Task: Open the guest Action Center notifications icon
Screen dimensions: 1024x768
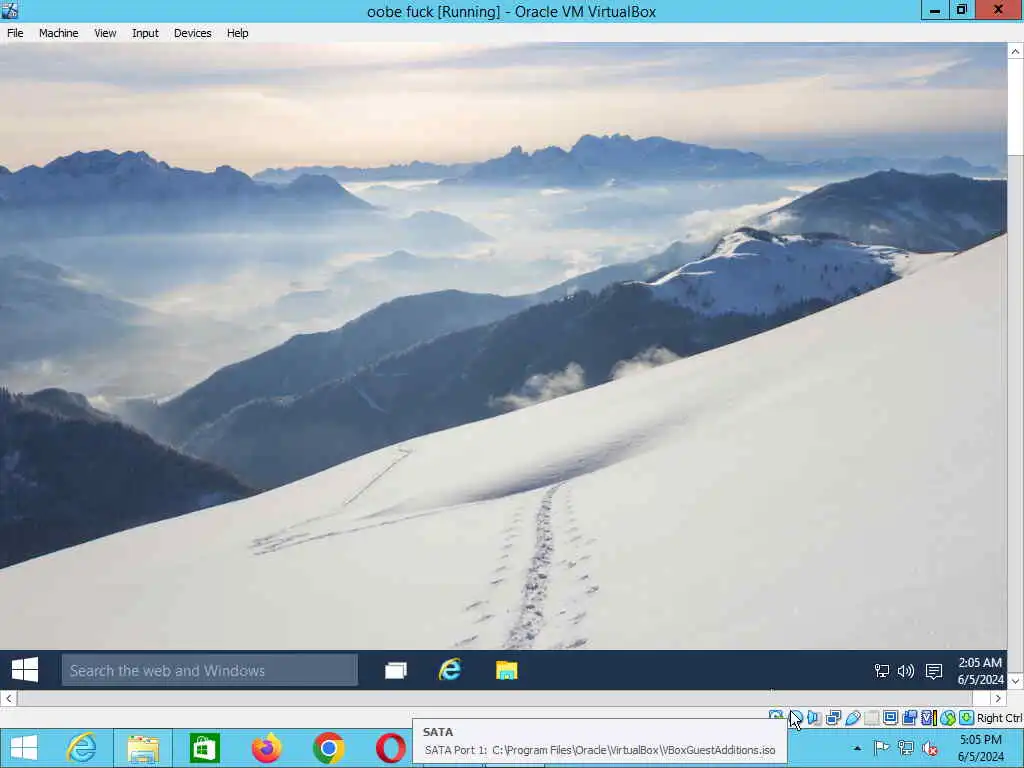Action: pos(934,671)
